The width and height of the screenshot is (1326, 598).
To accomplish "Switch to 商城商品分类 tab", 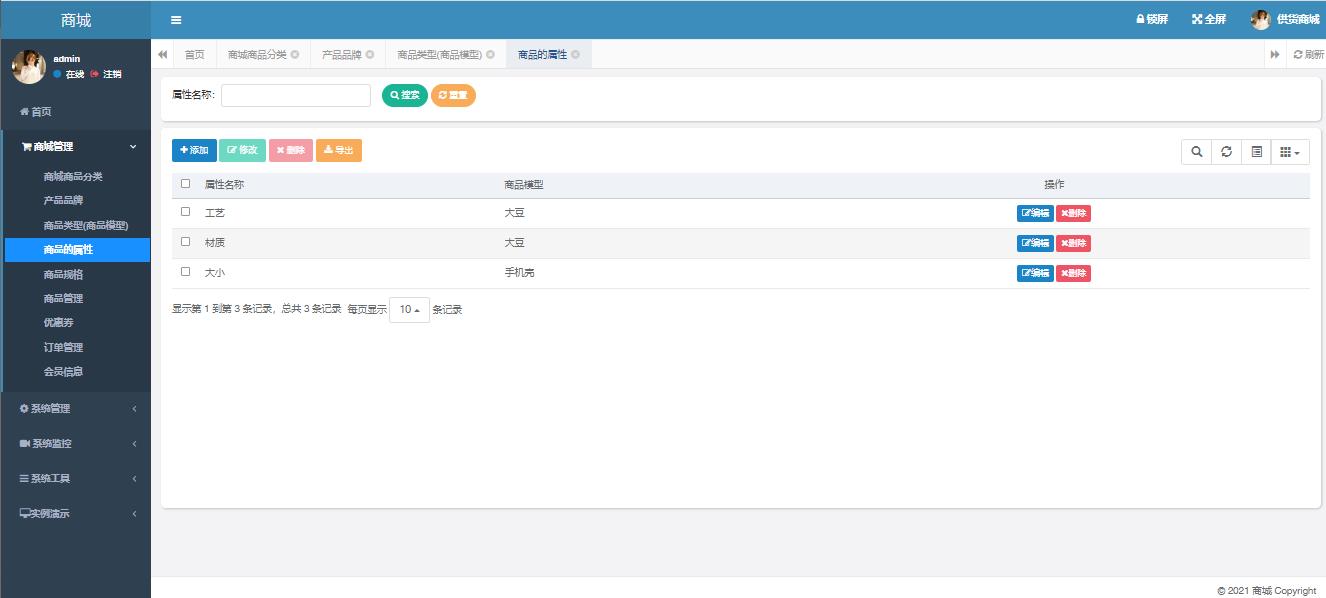I will click(257, 55).
